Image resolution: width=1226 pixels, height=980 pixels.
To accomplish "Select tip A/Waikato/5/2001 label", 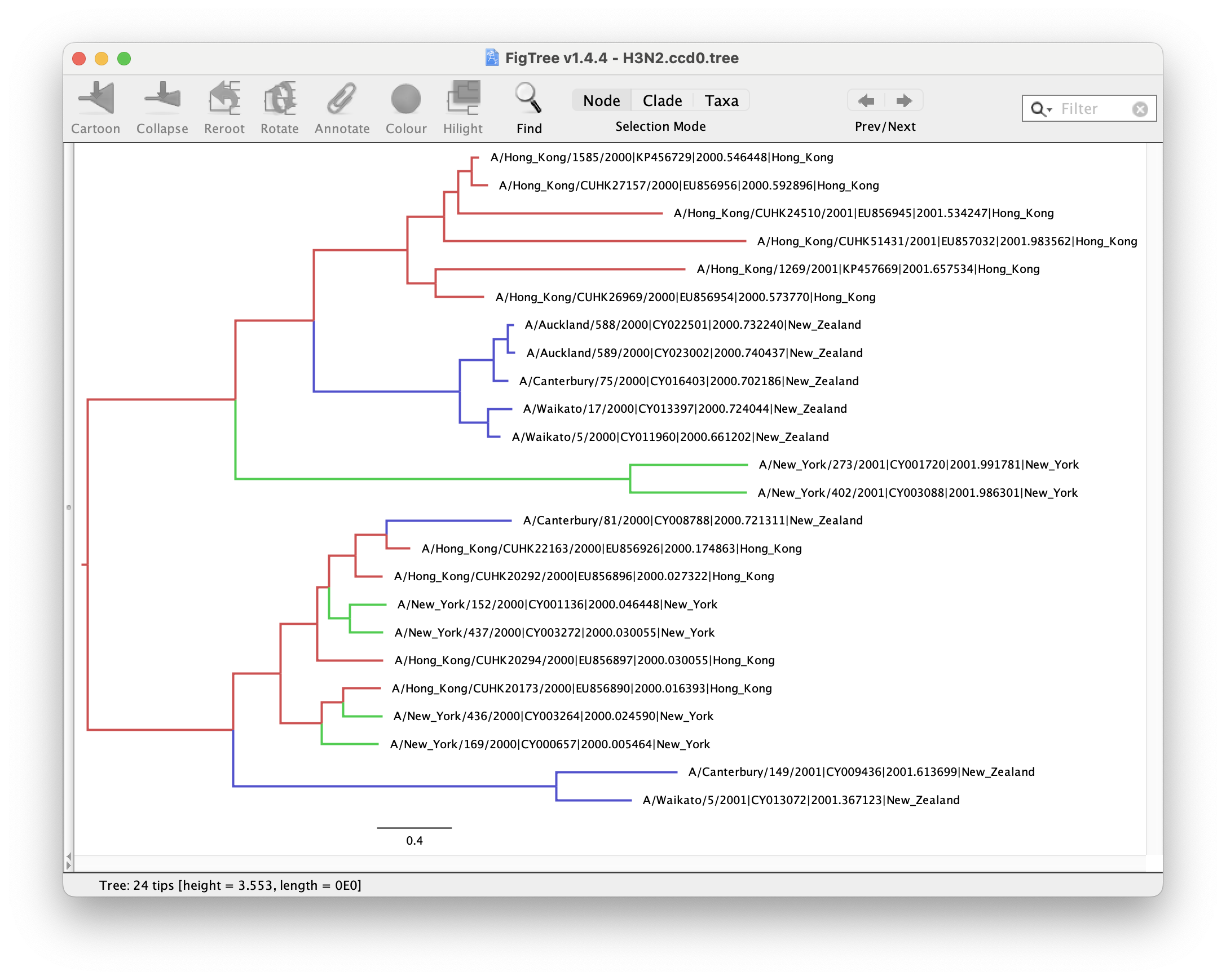I will pyautogui.click(x=801, y=800).
